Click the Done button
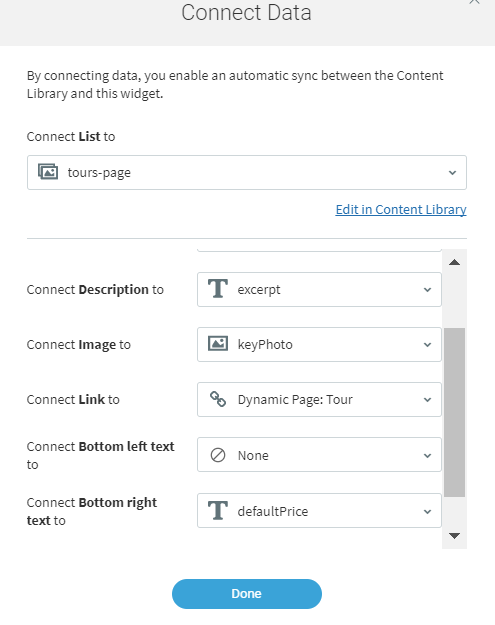Viewport: 495px width, 625px height. (247, 594)
